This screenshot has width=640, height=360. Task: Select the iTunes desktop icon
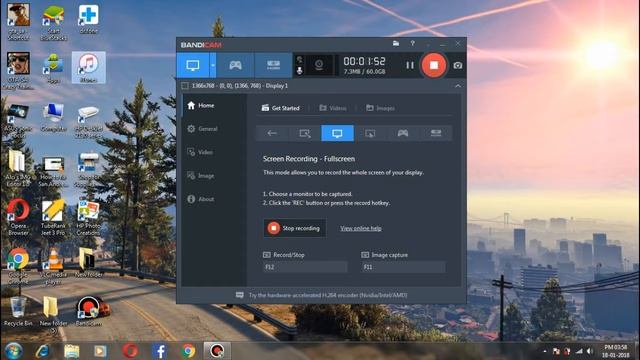[89, 68]
